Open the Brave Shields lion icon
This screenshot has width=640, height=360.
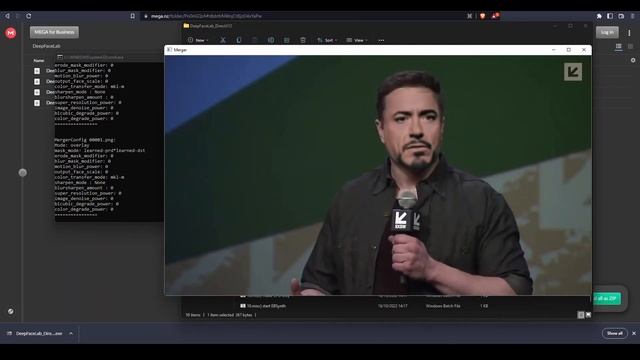click(482, 16)
